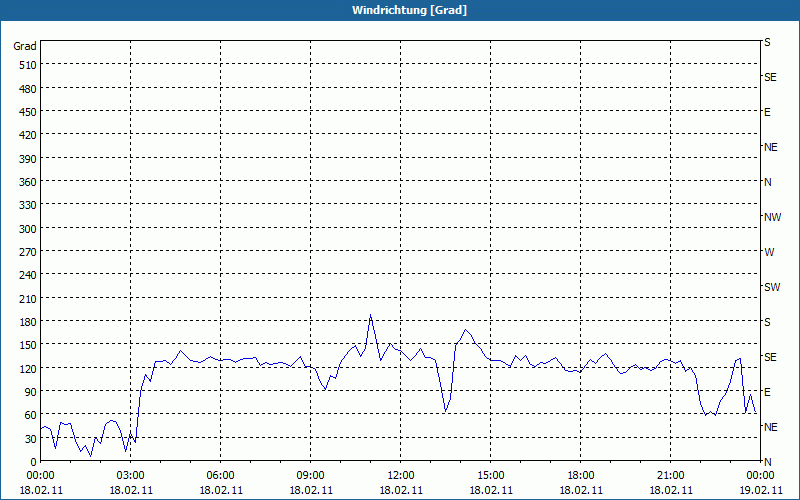Click the 18.02.11 date under 12:00
Image resolution: width=800 pixels, height=500 pixels.
401,490
